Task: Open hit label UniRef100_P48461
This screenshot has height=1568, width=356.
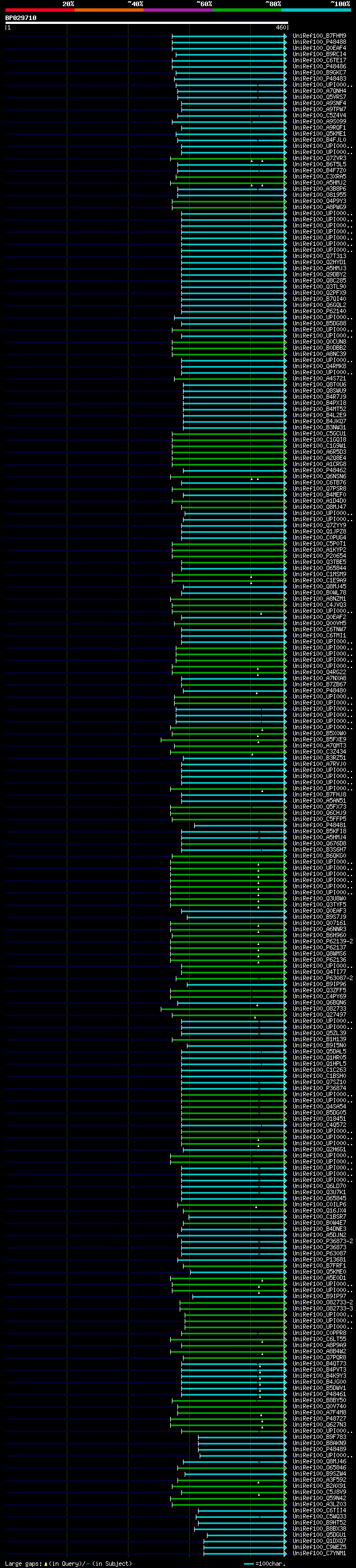Action: pyautogui.click(x=319, y=1394)
